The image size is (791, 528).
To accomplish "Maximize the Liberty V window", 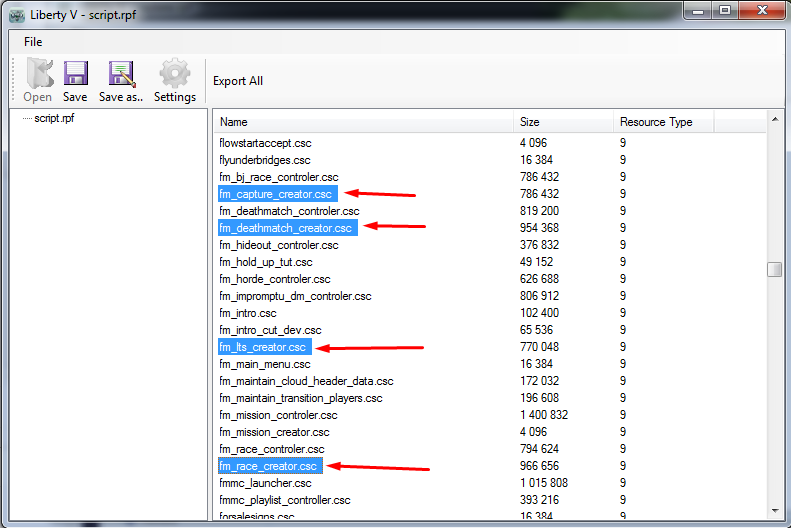I will coord(725,10).
